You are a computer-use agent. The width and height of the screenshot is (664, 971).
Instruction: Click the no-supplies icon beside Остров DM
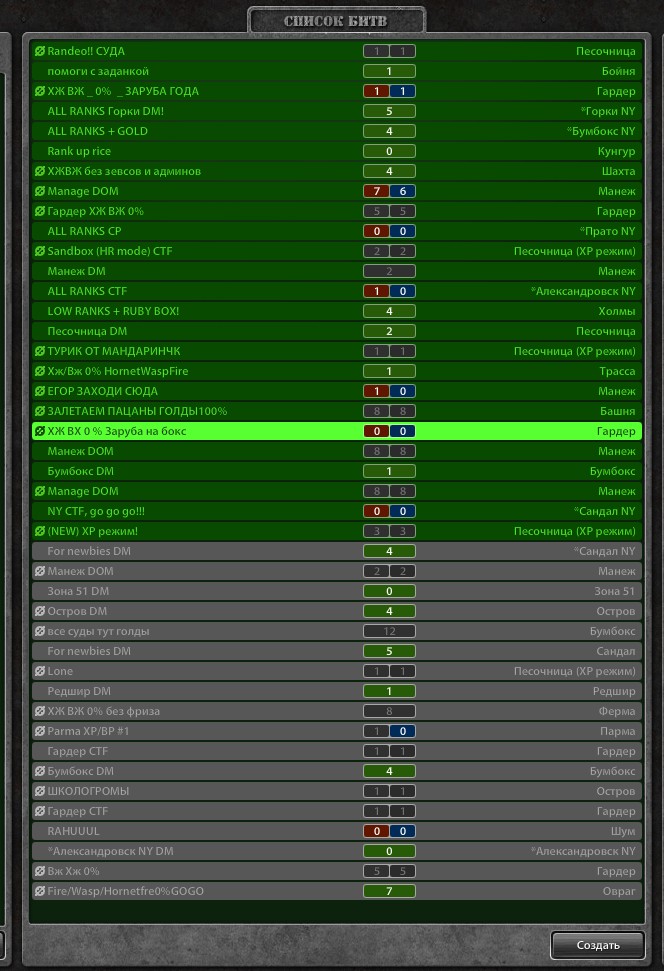coord(40,611)
